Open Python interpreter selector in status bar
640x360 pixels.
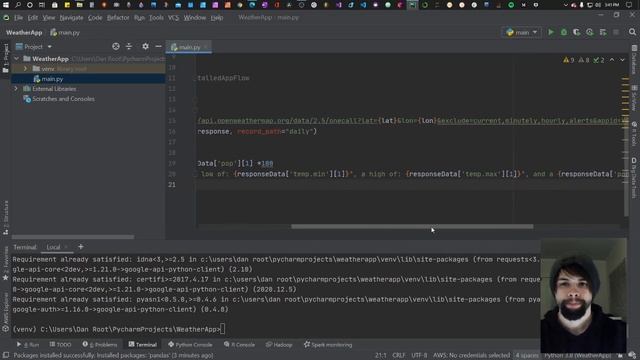[x=577, y=356]
